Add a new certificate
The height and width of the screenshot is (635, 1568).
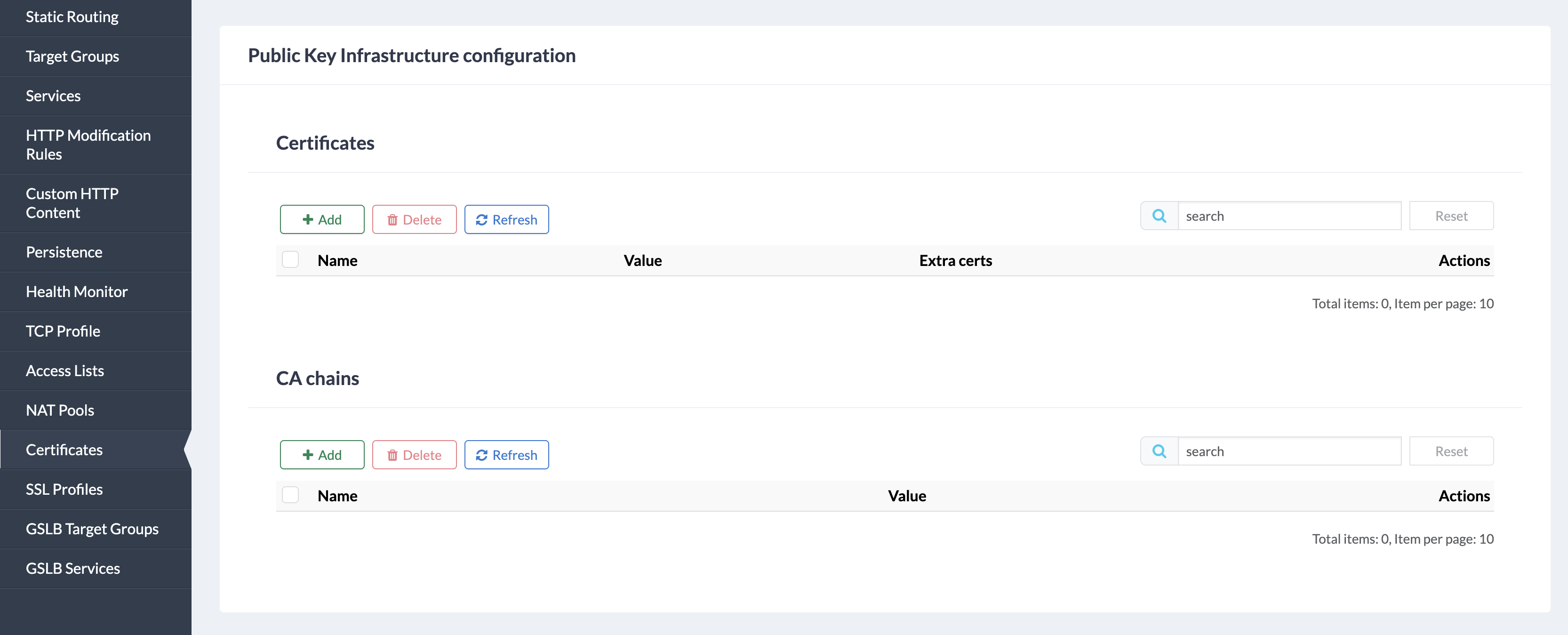click(322, 220)
